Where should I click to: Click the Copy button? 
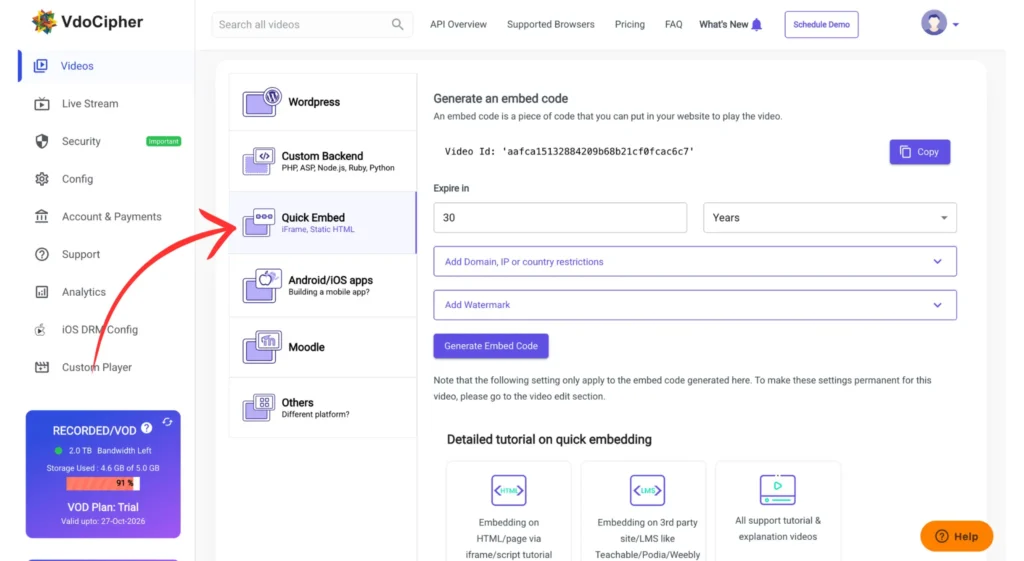coord(920,152)
